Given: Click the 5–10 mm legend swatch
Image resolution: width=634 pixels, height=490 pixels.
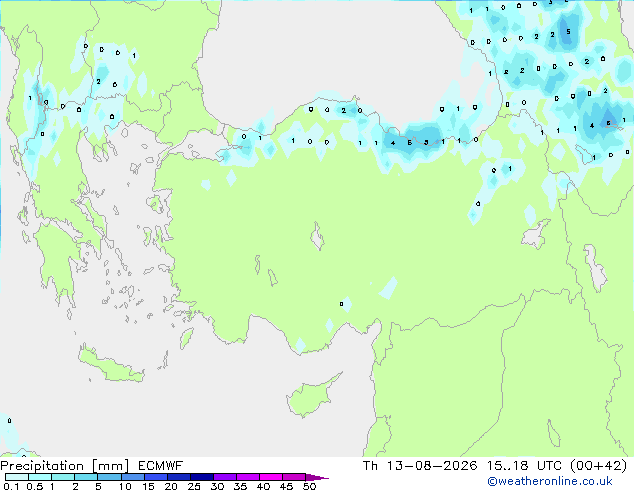Looking at the screenshot, I should click(109, 477).
